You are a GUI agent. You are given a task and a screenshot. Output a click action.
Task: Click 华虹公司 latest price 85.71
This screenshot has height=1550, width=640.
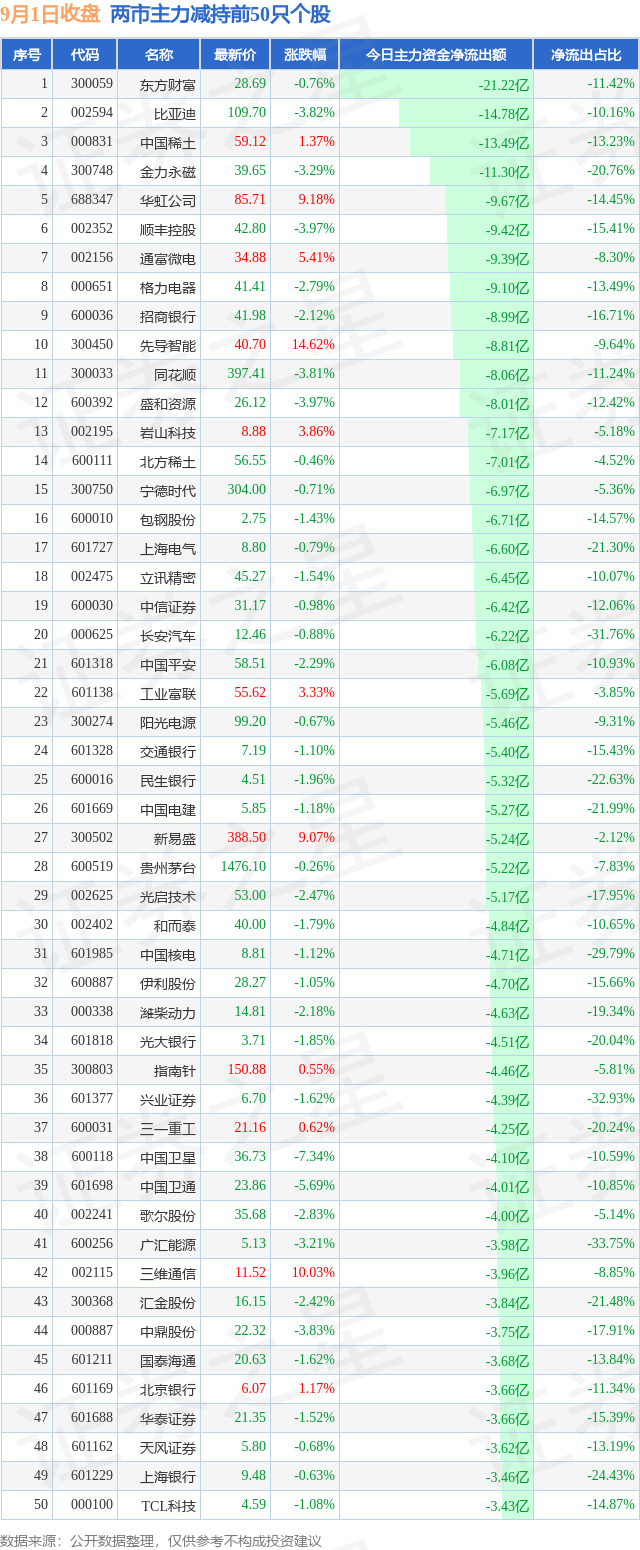coord(250,200)
